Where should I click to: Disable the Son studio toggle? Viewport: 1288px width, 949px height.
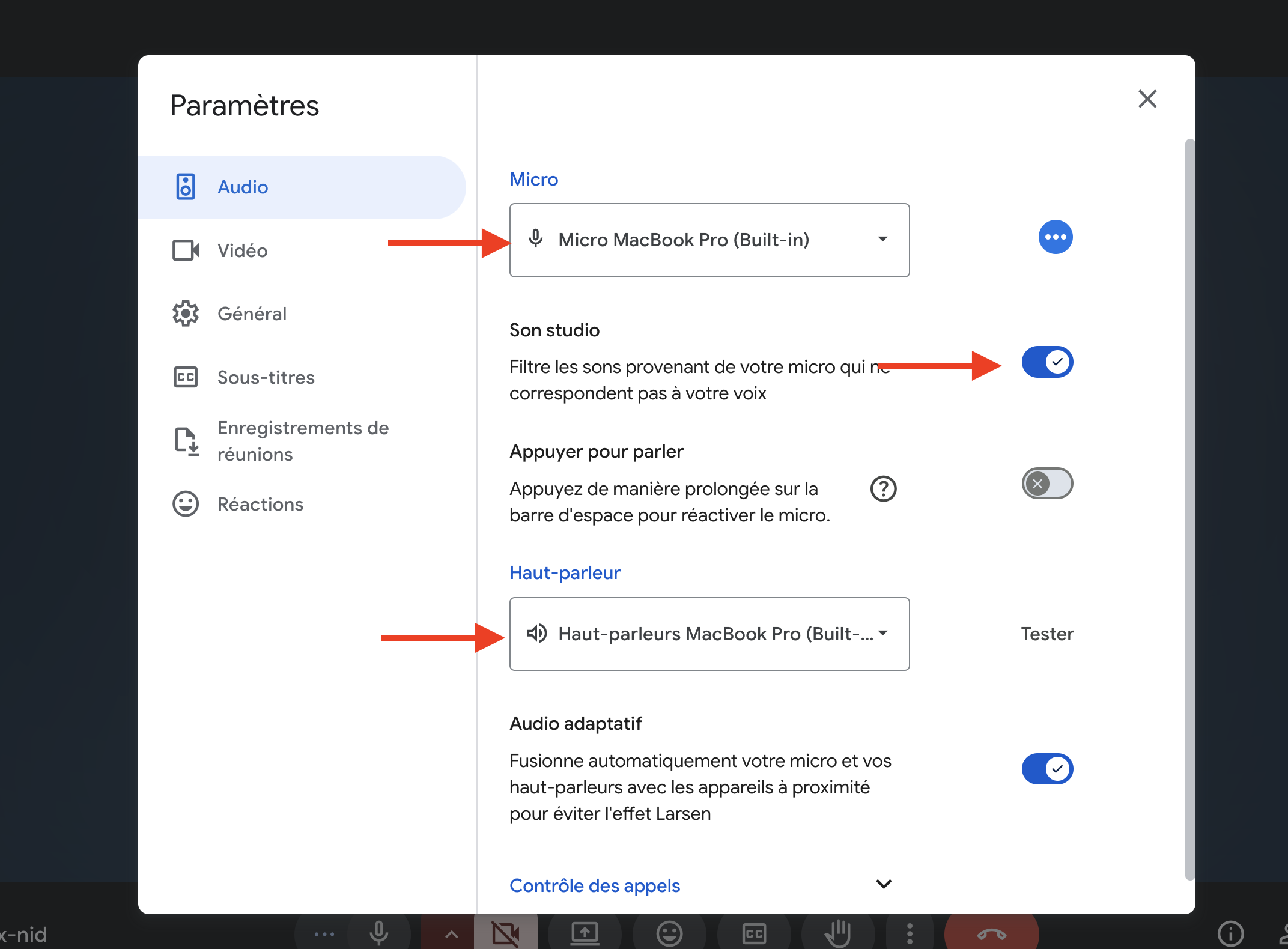pos(1047,362)
